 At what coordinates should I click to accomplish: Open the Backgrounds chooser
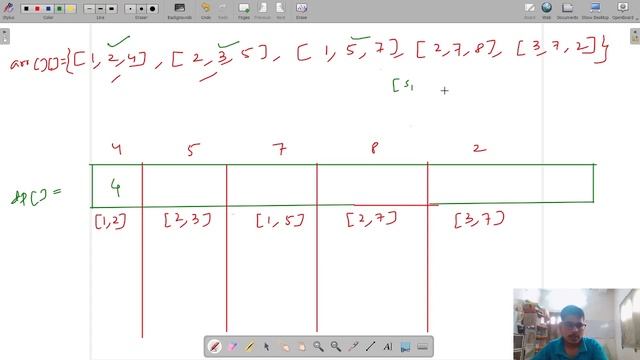(180, 10)
